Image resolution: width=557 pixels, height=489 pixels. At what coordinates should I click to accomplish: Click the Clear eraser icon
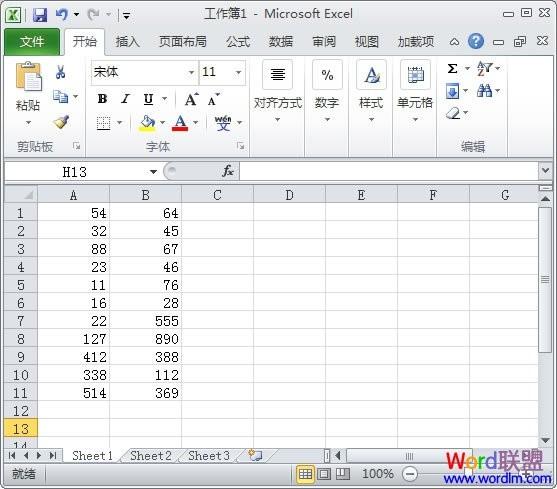(x=453, y=114)
